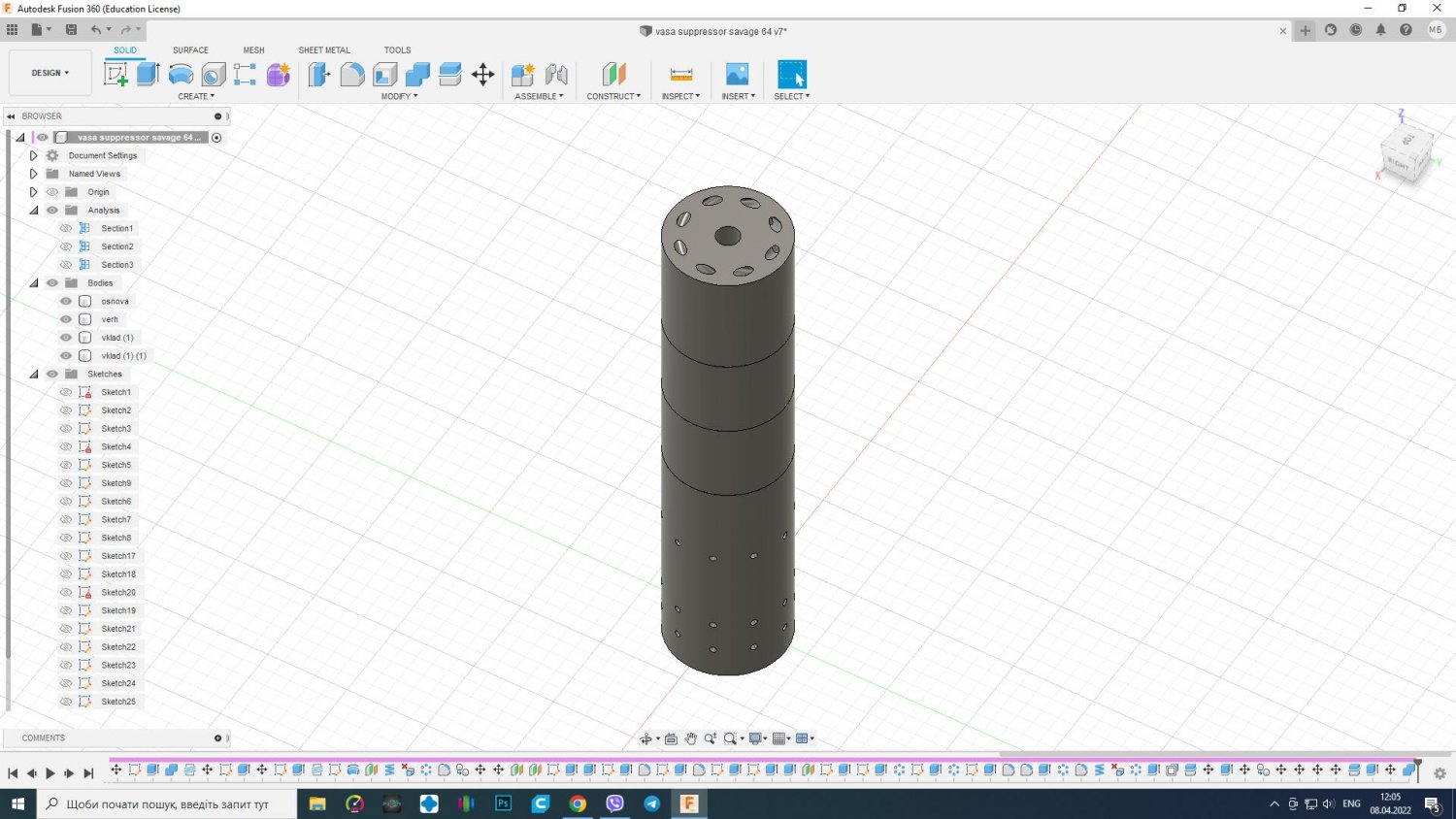Switch to the TOOLS tab
This screenshot has width=1456, height=819.
tap(397, 49)
